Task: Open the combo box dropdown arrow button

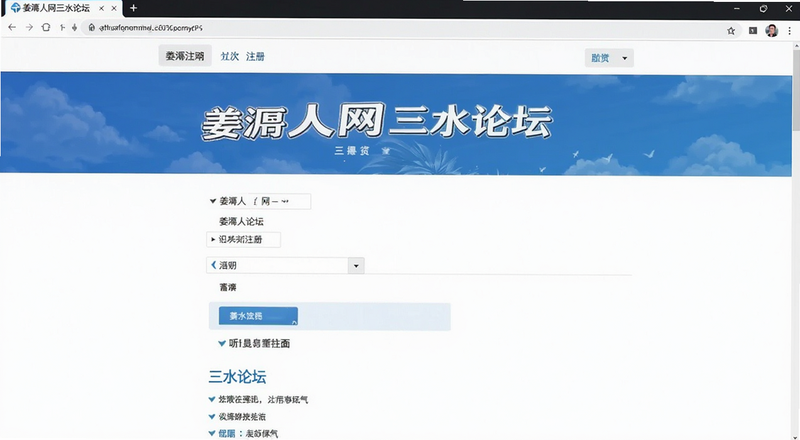Action: tap(356, 265)
